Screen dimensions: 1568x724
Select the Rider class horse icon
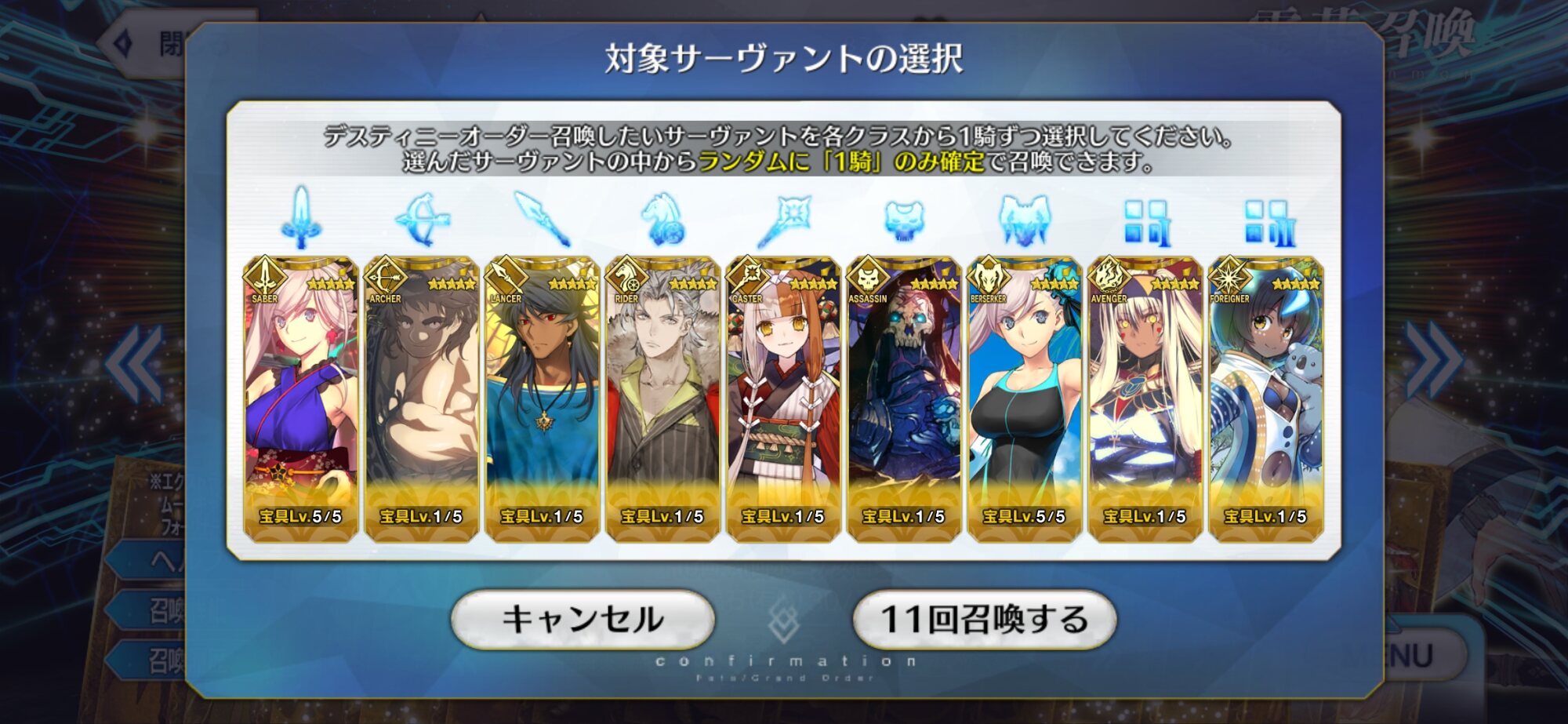(x=662, y=219)
